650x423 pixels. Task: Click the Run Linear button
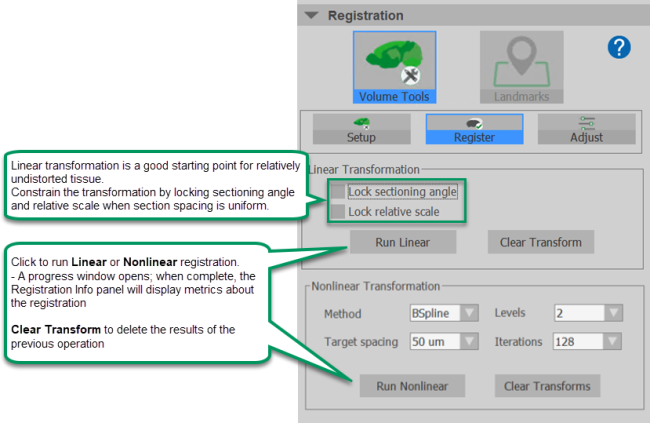coord(403,242)
